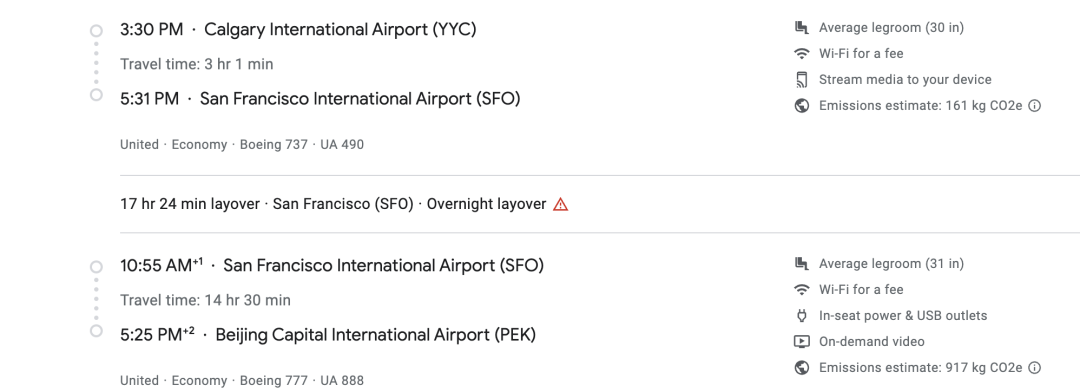Click the 5:31 PM San Francisco arrival text
The image size is (1080, 392).
click(320, 99)
